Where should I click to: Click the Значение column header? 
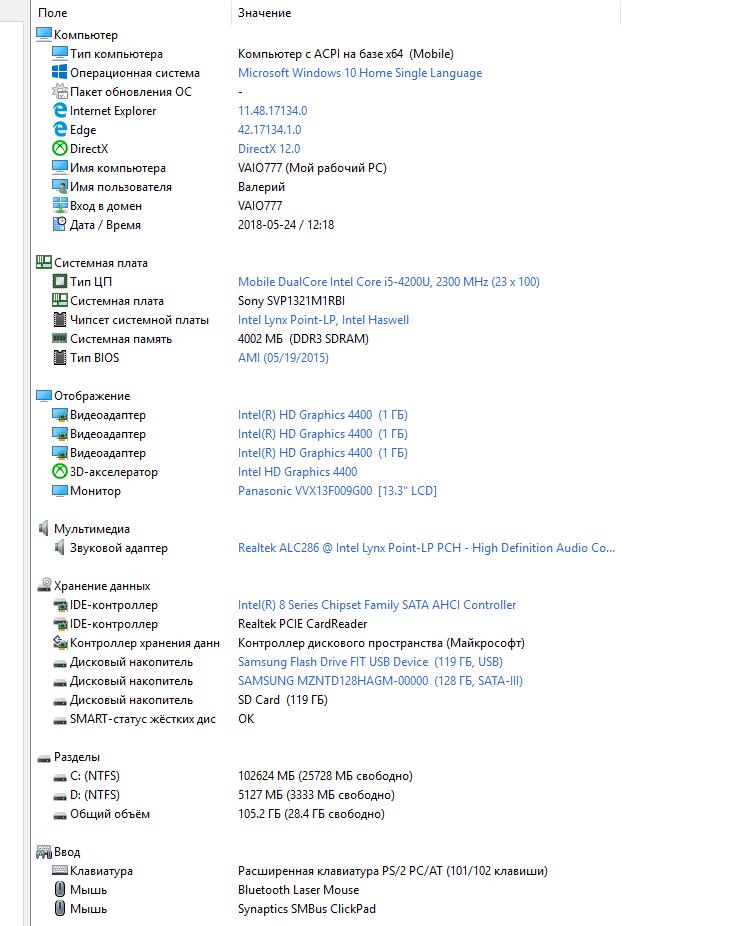coord(264,12)
